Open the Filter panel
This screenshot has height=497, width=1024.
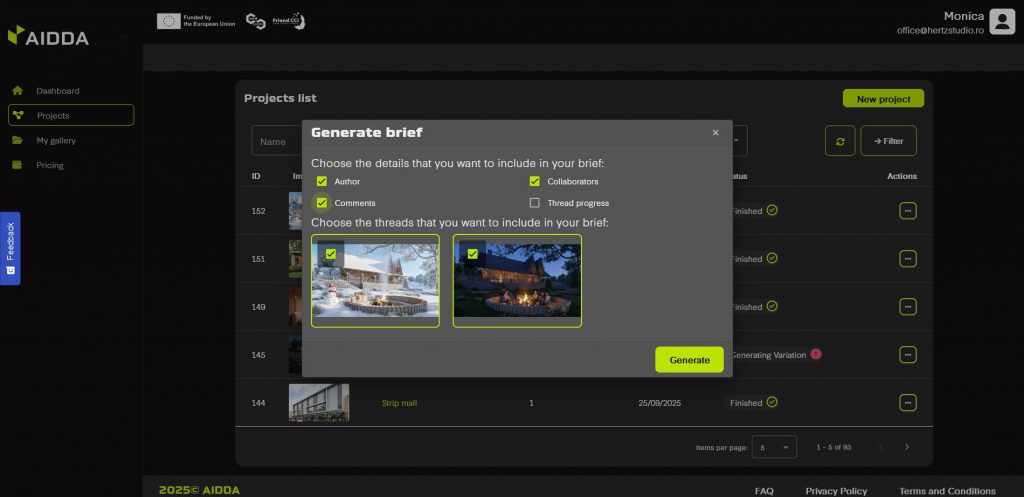(x=888, y=141)
